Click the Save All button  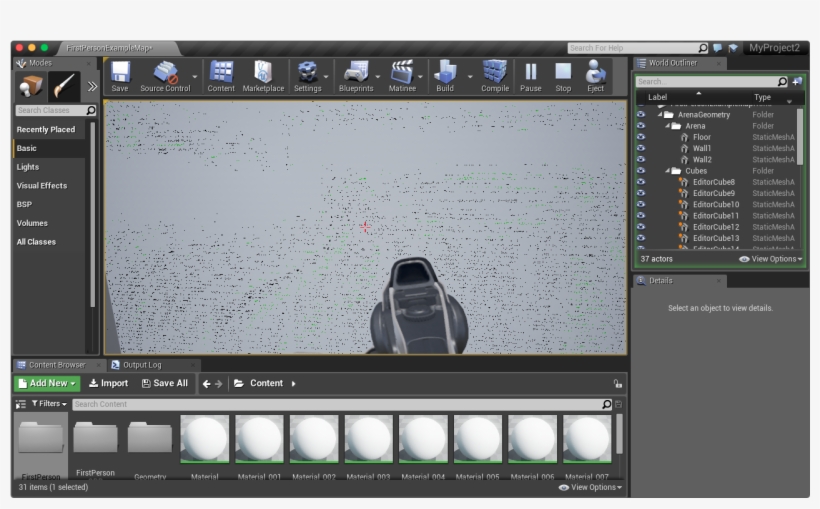click(165, 383)
